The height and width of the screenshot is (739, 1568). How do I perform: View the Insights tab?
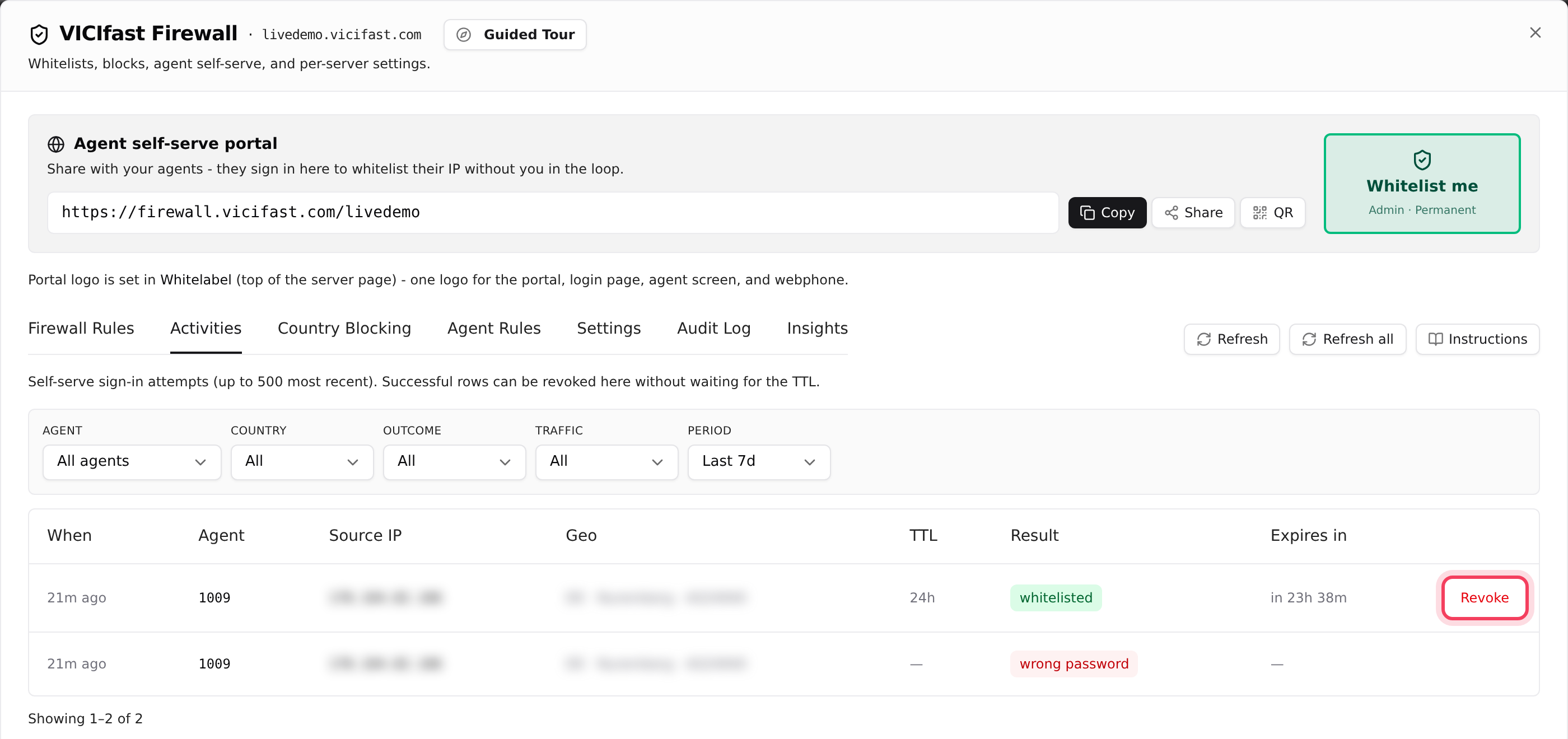point(817,328)
